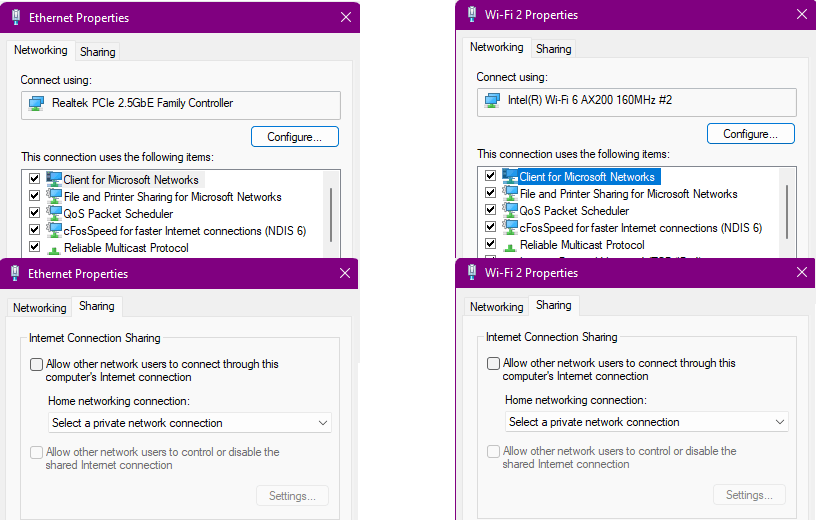Click cFosSpeed icon in Wi-Fi 2 items list

(x=510, y=227)
